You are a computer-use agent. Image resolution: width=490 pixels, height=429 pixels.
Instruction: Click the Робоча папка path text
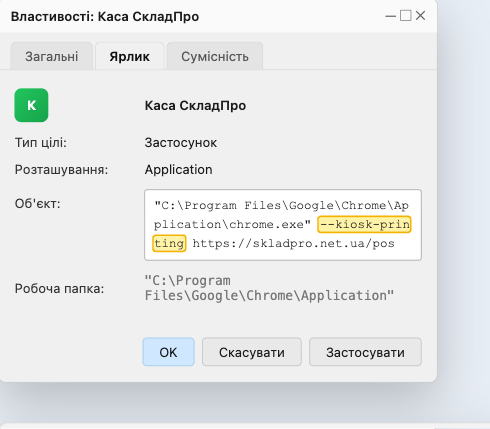point(269,288)
